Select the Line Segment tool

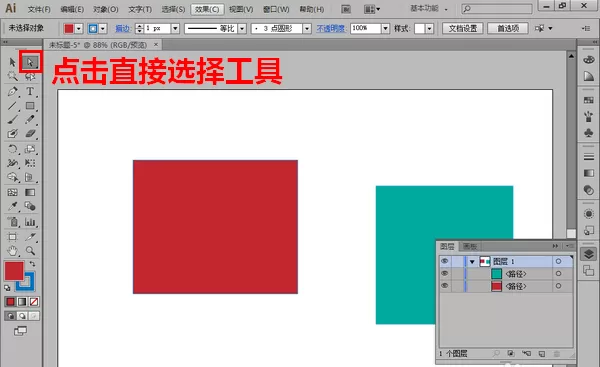click(12, 106)
